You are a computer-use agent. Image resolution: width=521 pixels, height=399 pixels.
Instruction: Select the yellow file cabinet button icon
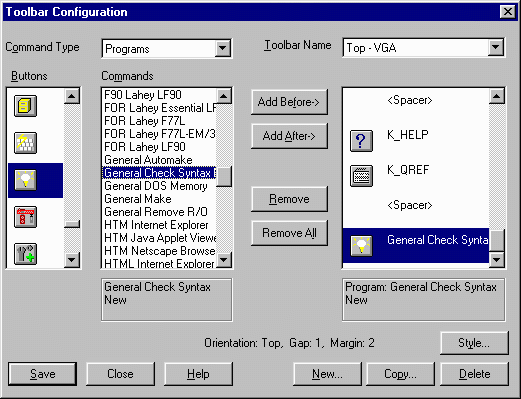[x=25, y=106]
